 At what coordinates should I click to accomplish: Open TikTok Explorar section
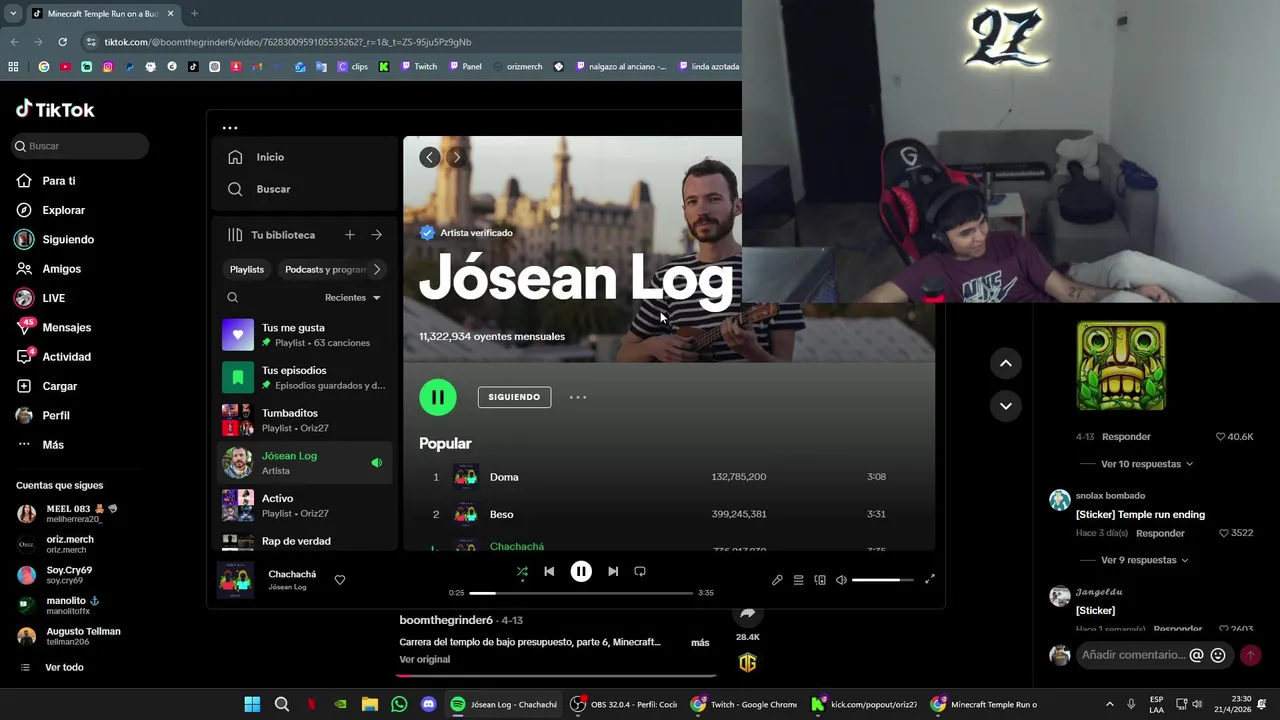coord(63,210)
